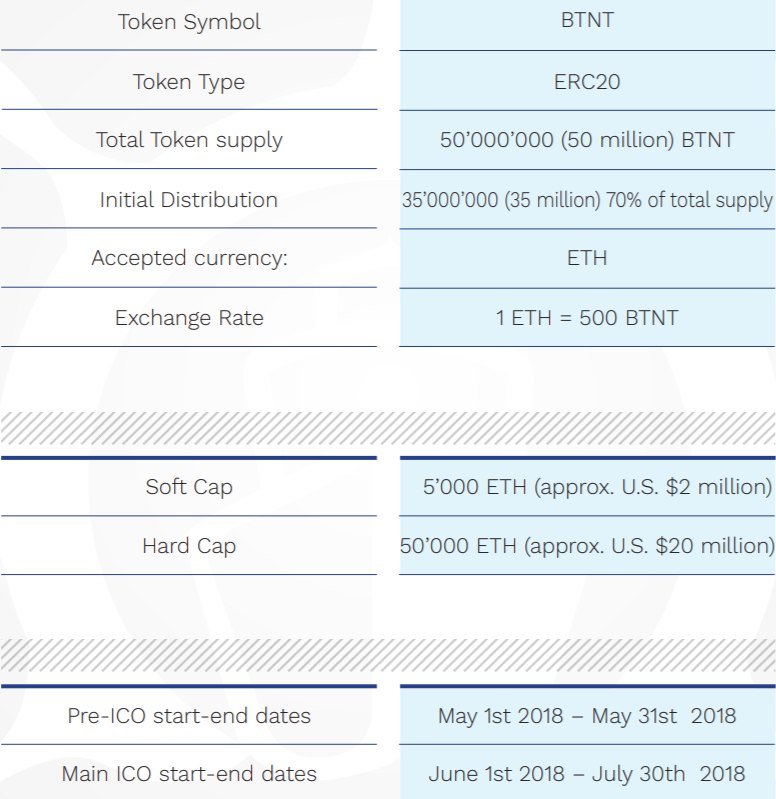Click the Token Symbol label

[x=189, y=22]
